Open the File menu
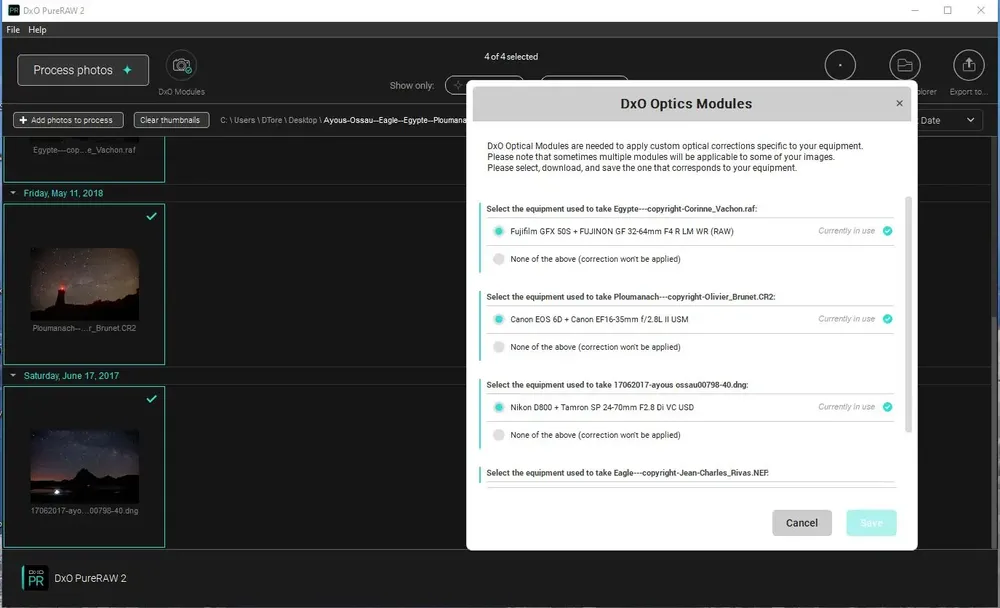Viewport: 1000px width, 608px height. click(13, 29)
